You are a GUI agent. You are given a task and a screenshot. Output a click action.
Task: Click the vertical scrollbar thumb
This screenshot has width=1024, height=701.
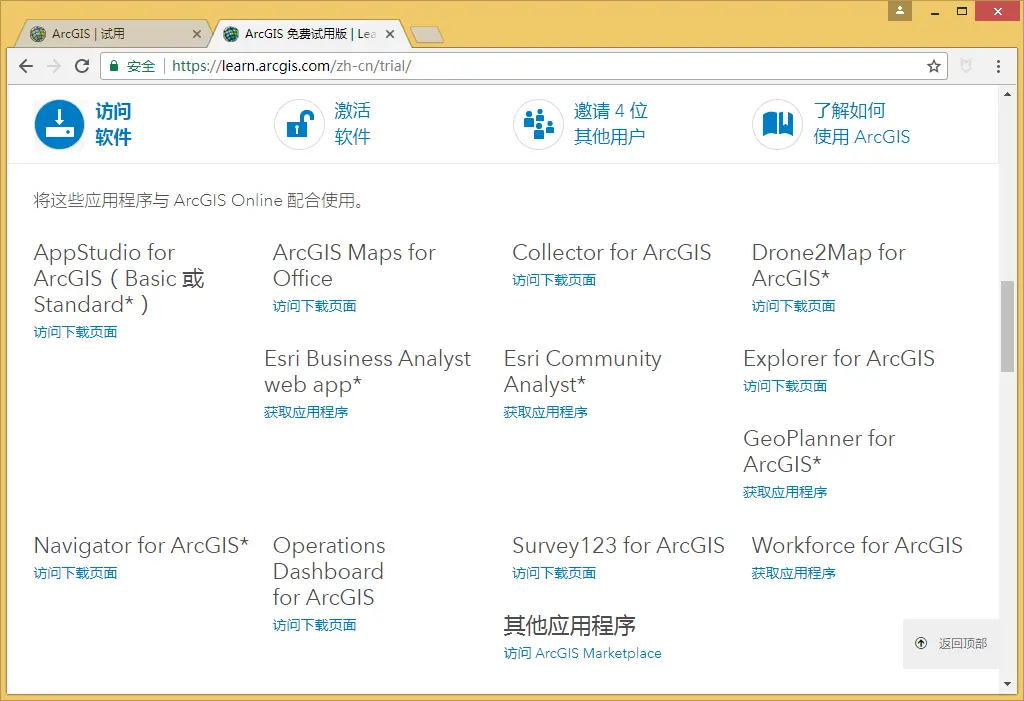[x=1008, y=326]
